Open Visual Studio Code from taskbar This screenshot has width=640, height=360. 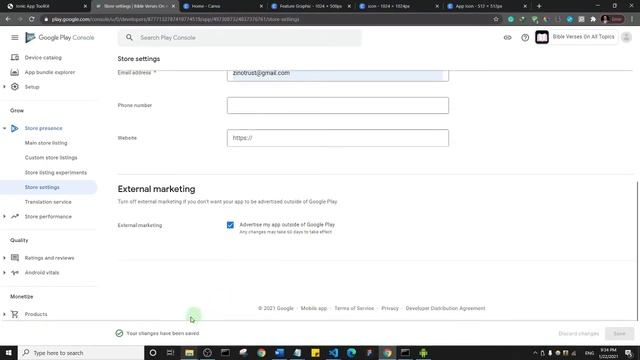click(333, 353)
